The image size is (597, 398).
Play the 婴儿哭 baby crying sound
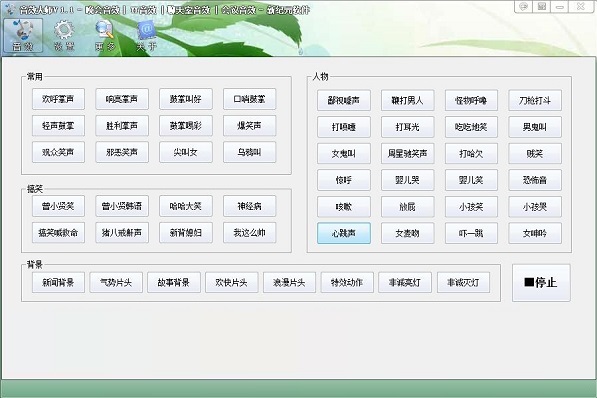pyautogui.click(x=407, y=180)
